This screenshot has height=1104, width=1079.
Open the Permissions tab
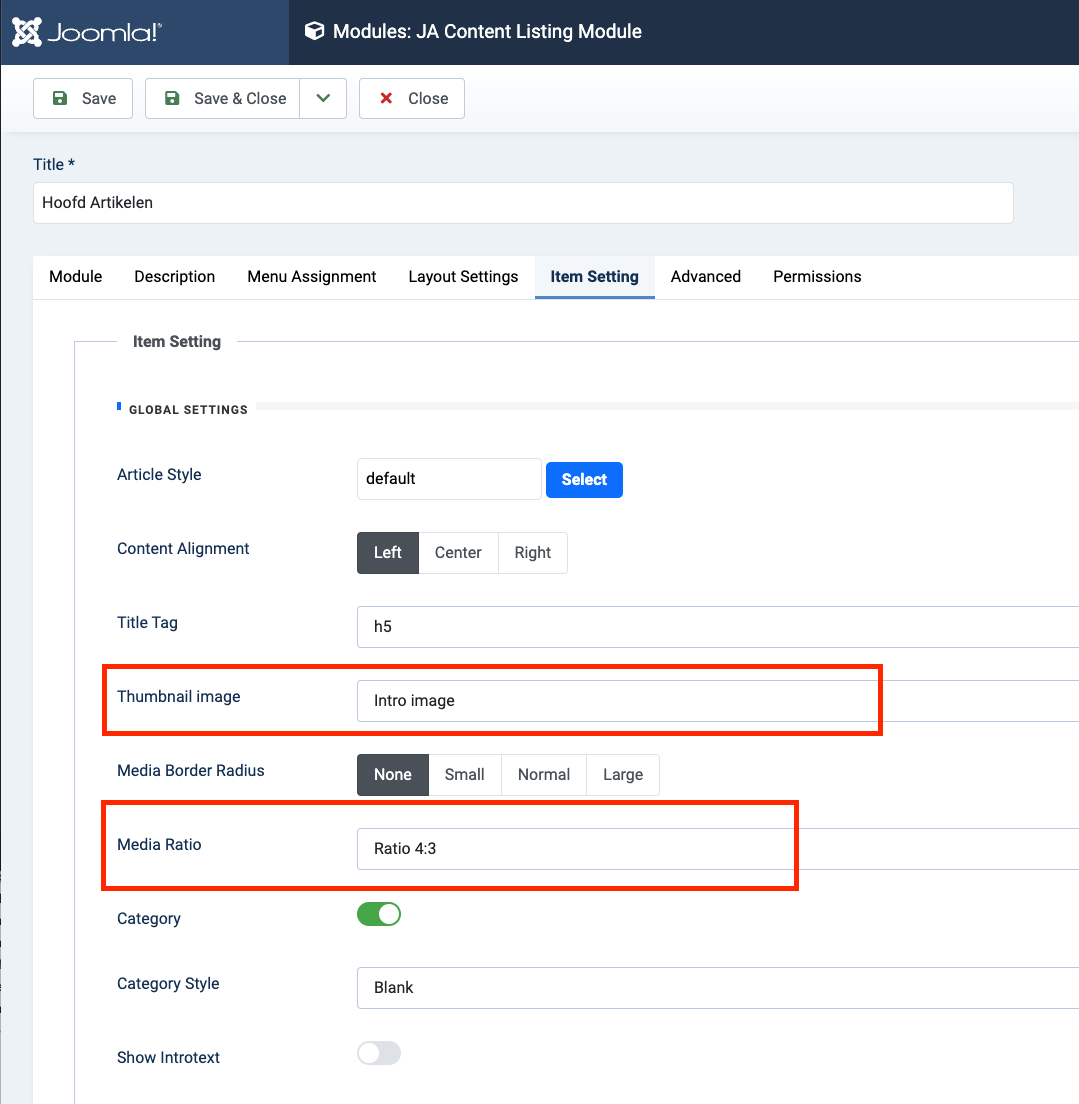(817, 277)
